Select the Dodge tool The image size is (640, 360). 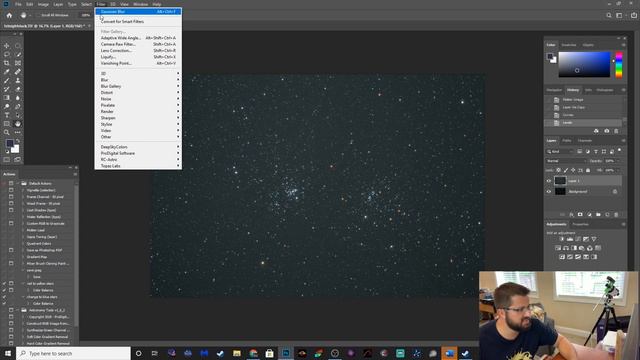(x=7, y=107)
